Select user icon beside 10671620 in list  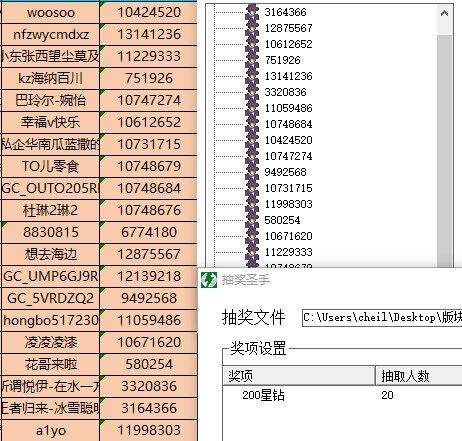tap(252, 236)
